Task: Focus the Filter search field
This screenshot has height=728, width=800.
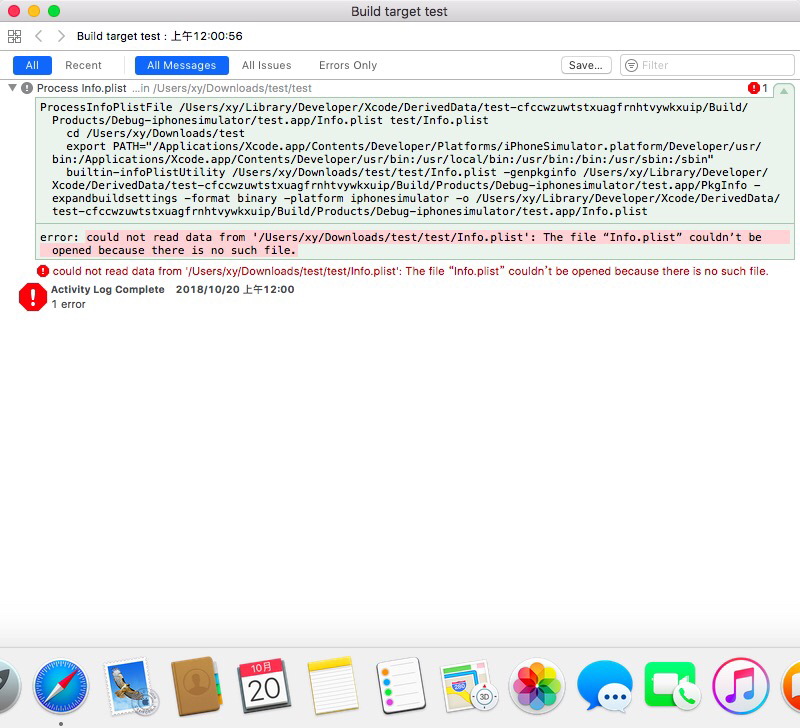Action: click(707, 65)
